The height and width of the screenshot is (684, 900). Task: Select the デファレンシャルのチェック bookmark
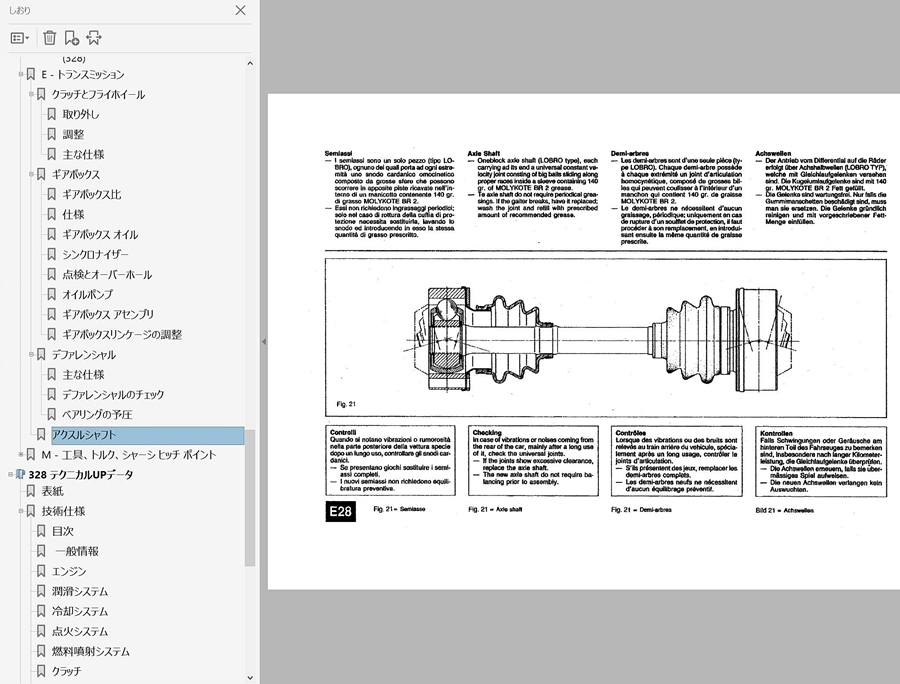point(113,395)
